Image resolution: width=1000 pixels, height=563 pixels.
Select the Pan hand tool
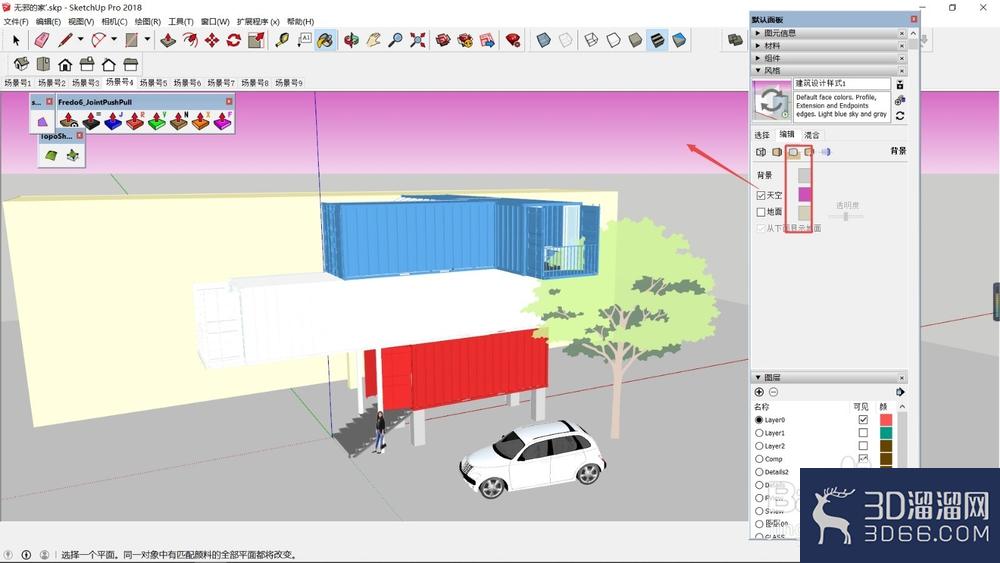pyautogui.click(x=373, y=40)
